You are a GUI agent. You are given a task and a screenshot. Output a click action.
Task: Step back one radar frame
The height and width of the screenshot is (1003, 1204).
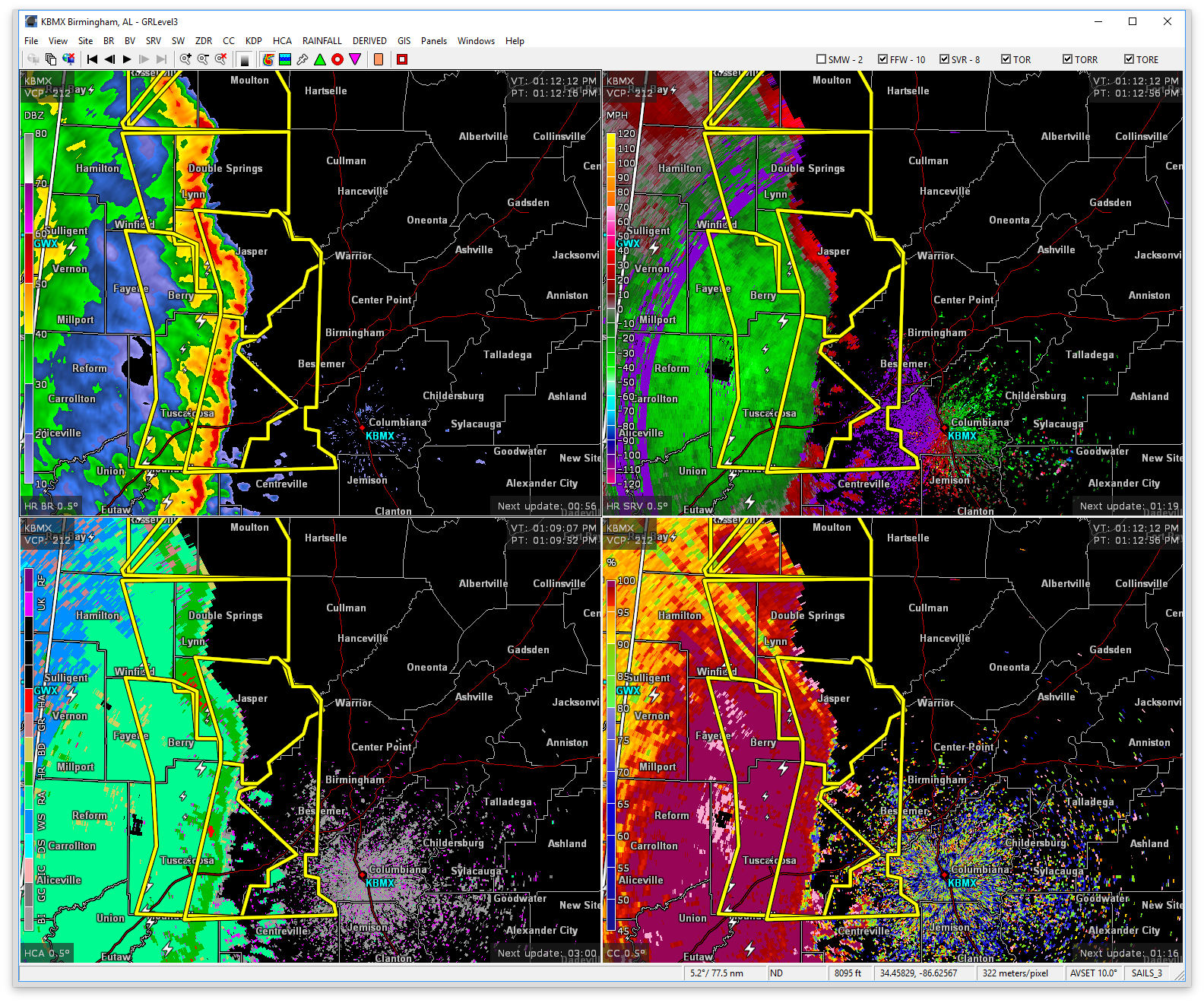[x=109, y=59]
